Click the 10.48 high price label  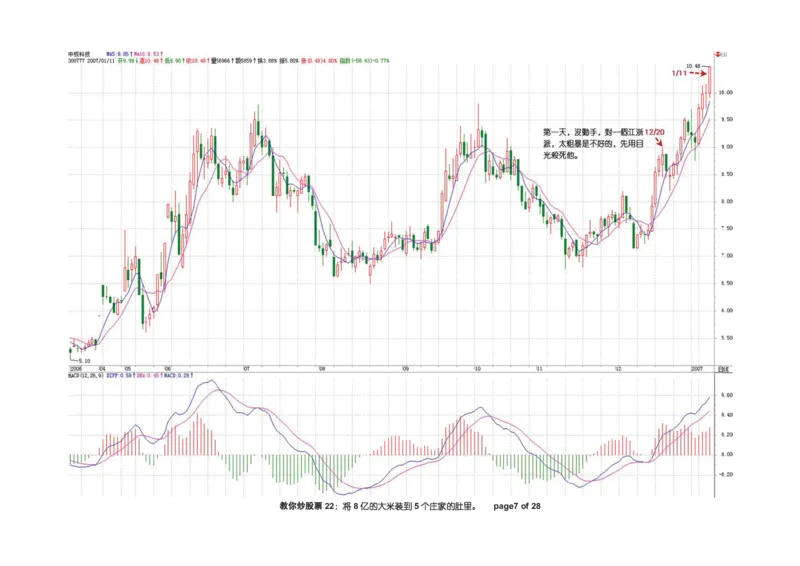tap(692, 65)
